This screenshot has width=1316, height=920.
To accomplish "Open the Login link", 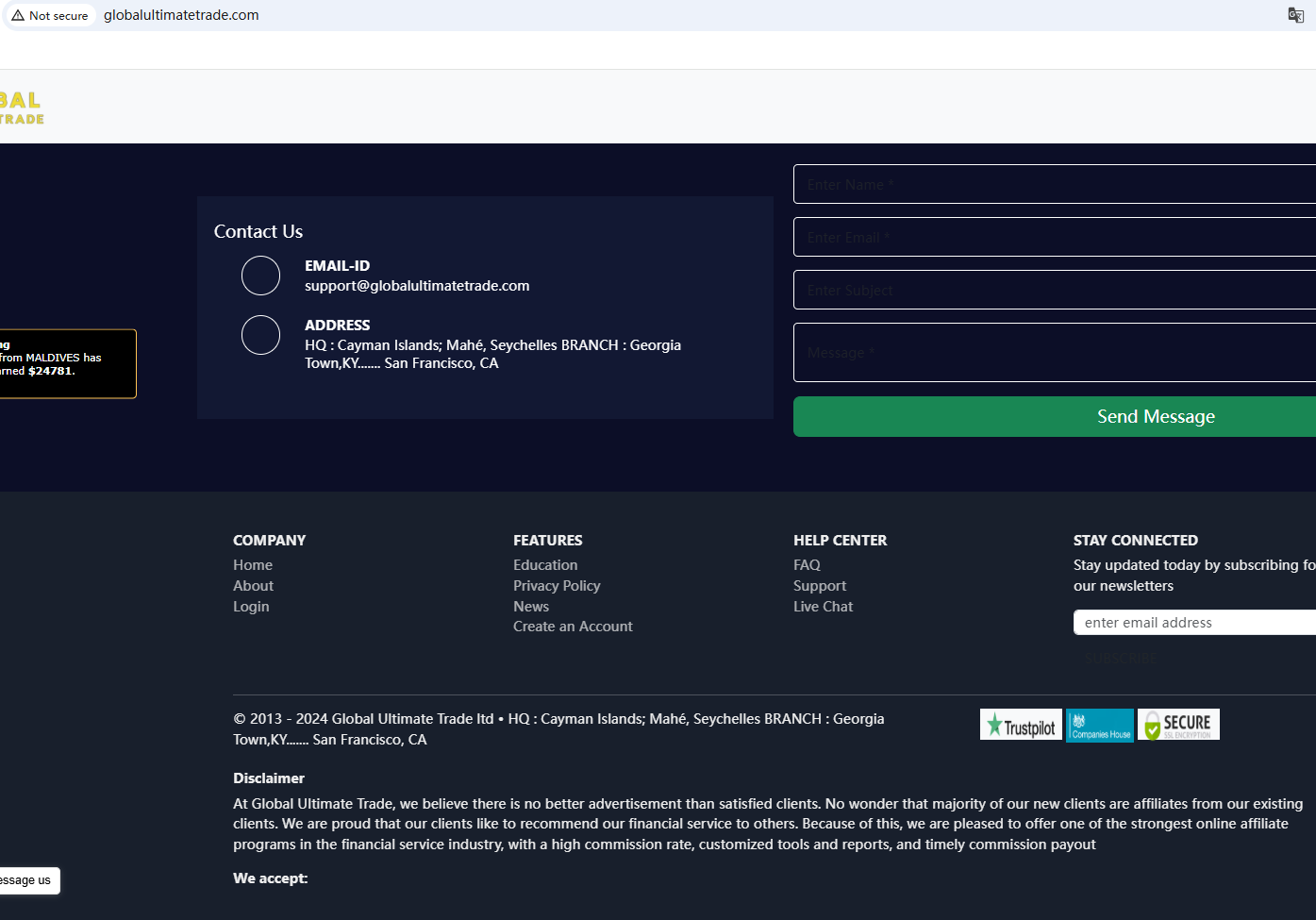I will (251, 607).
